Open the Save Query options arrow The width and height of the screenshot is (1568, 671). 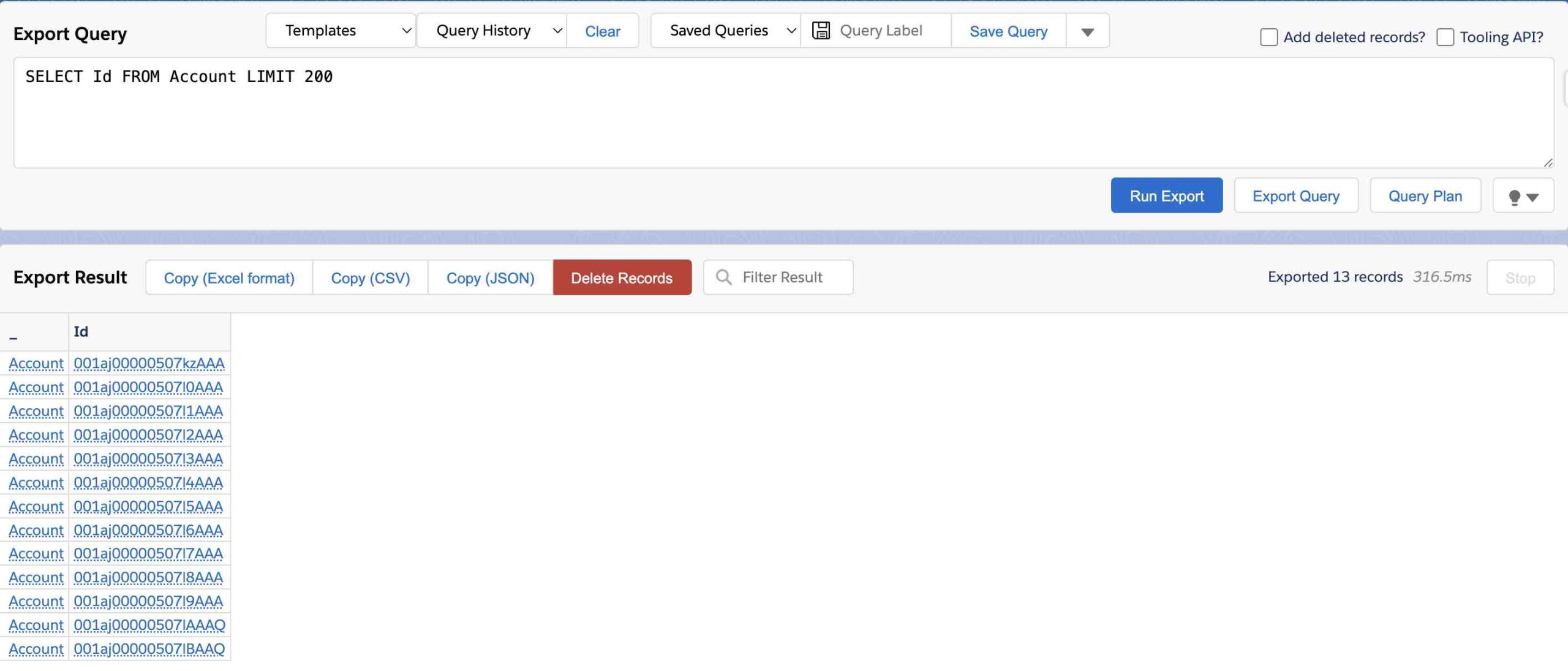(1087, 31)
